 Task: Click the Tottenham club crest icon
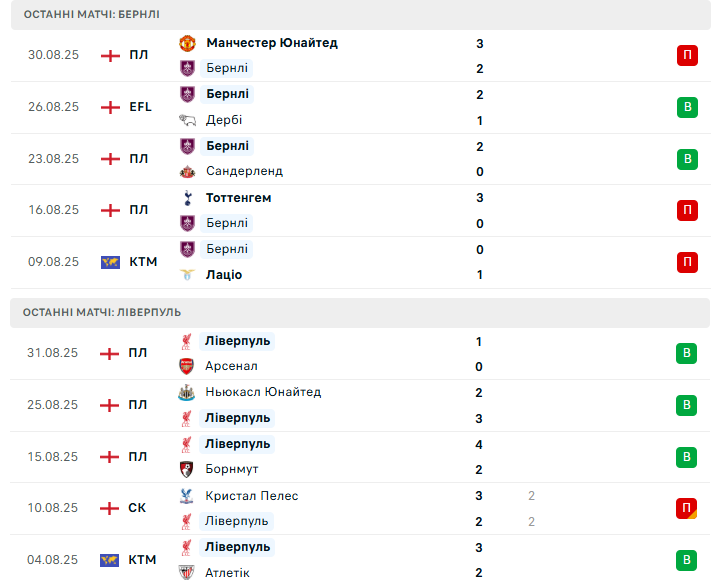tap(187, 198)
